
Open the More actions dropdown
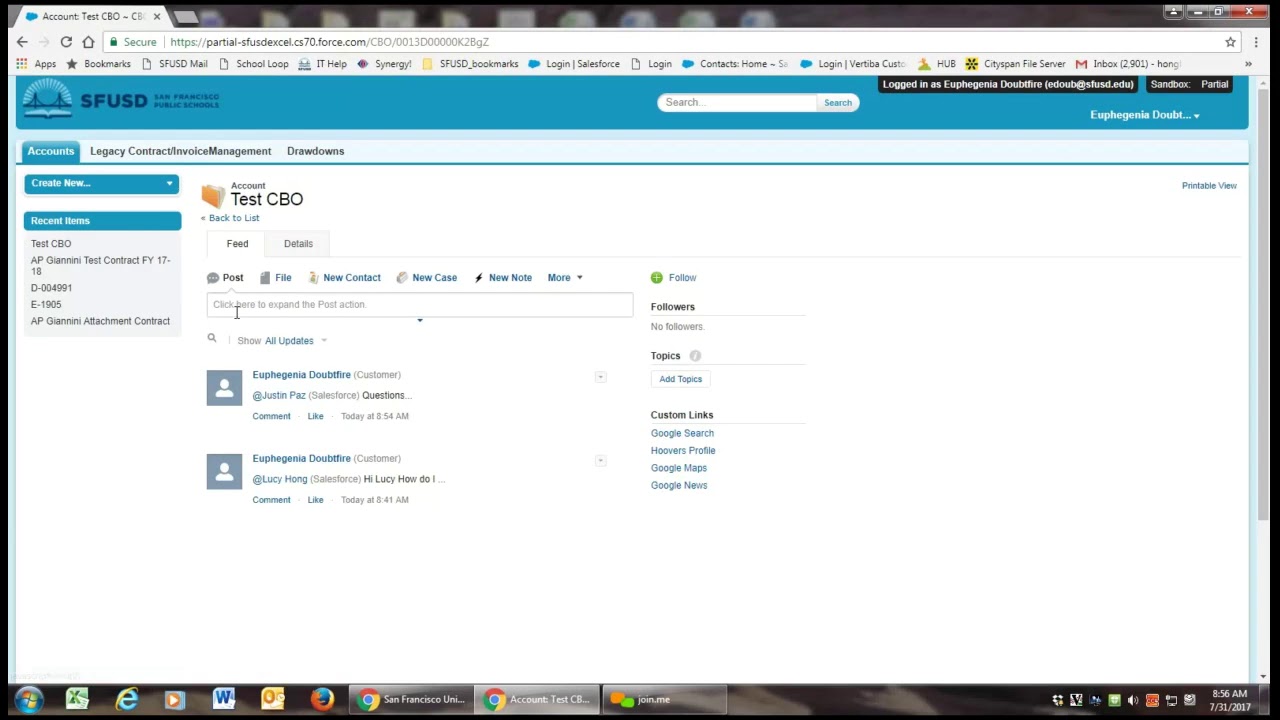click(565, 278)
